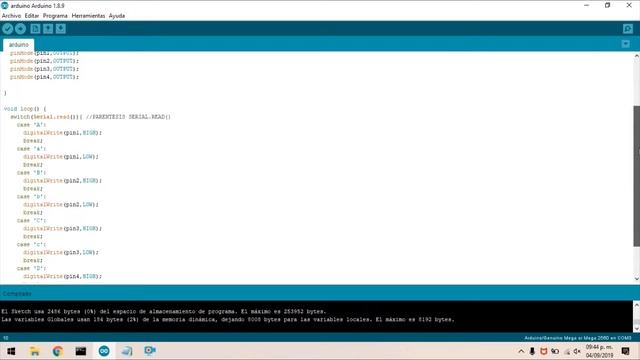Image resolution: width=640 pixels, height=360 pixels.
Task: Open the Herramientas menu
Action: (88, 16)
